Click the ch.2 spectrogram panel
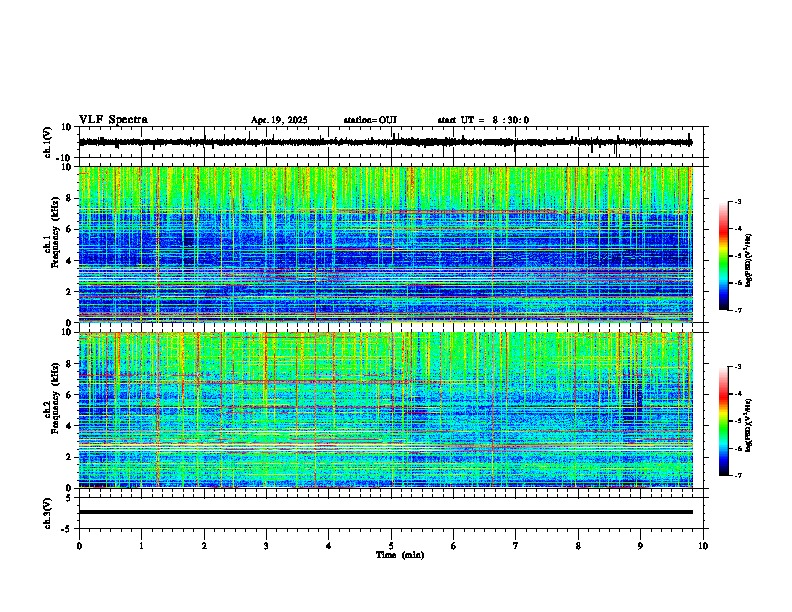The width and height of the screenshot is (792, 612). point(385,410)
